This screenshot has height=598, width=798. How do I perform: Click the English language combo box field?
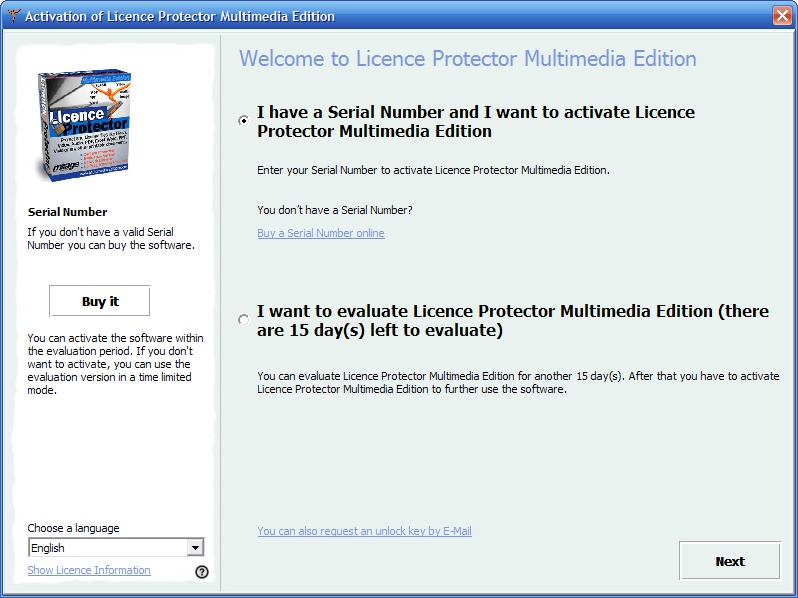pyautogui.click(x=106, y=548)
